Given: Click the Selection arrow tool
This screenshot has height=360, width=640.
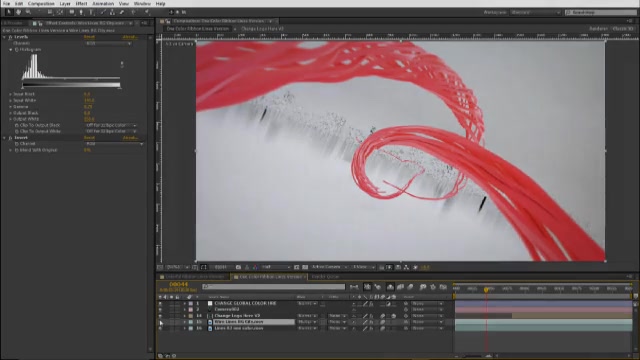Looking at the screenshot, I should (9, 12).
